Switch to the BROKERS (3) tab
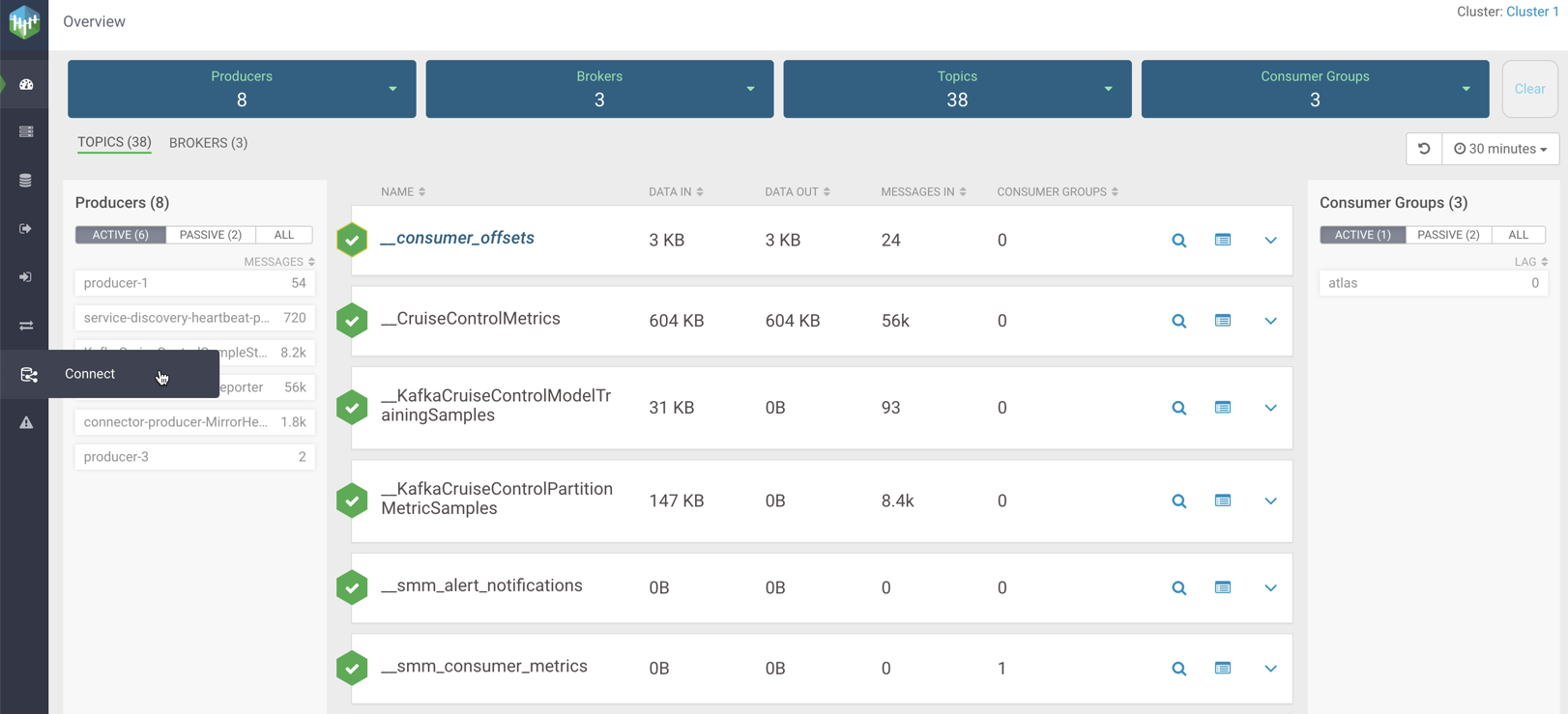1568x714 pixels. 208,143
